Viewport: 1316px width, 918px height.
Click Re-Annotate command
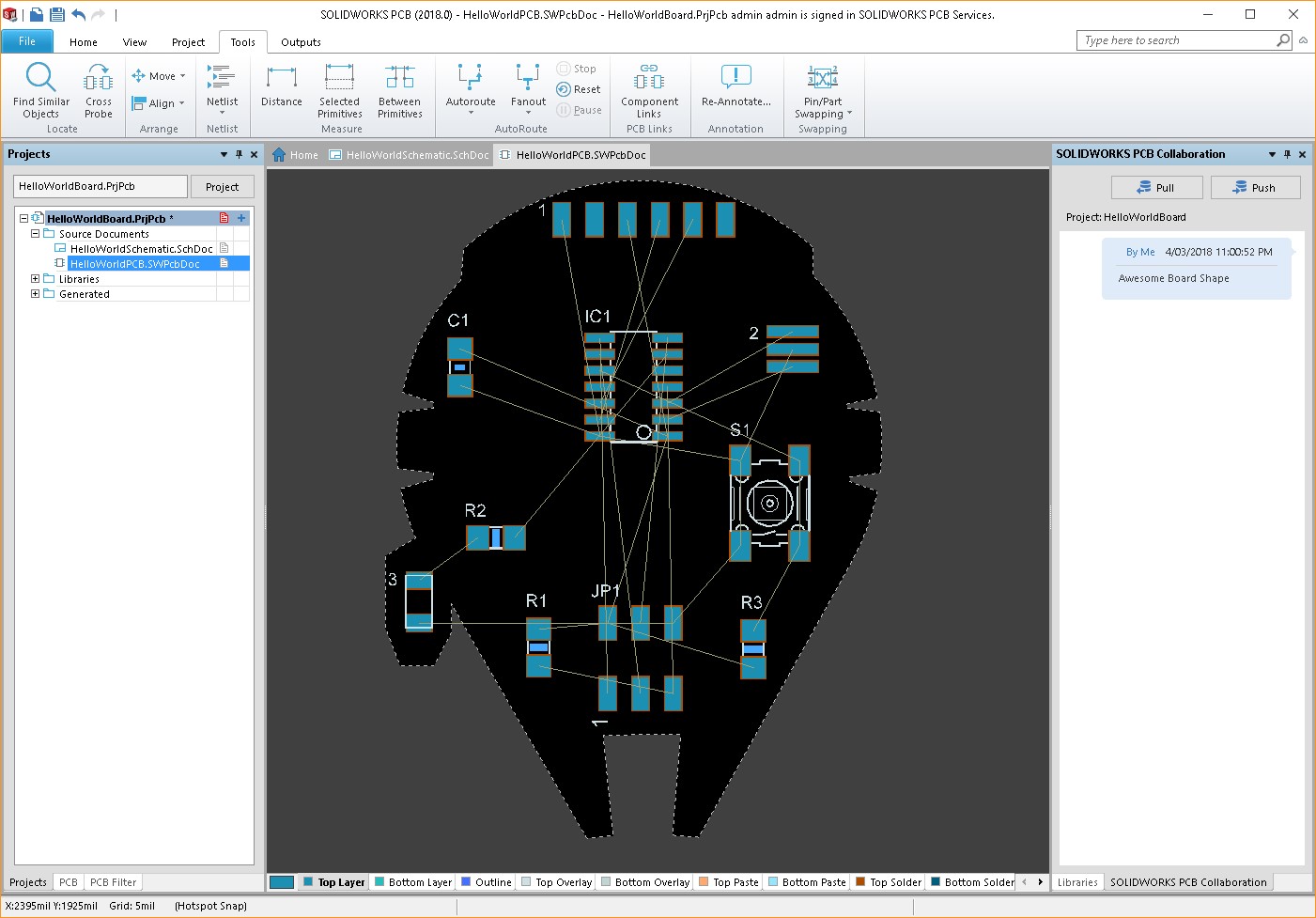[736, 86]
